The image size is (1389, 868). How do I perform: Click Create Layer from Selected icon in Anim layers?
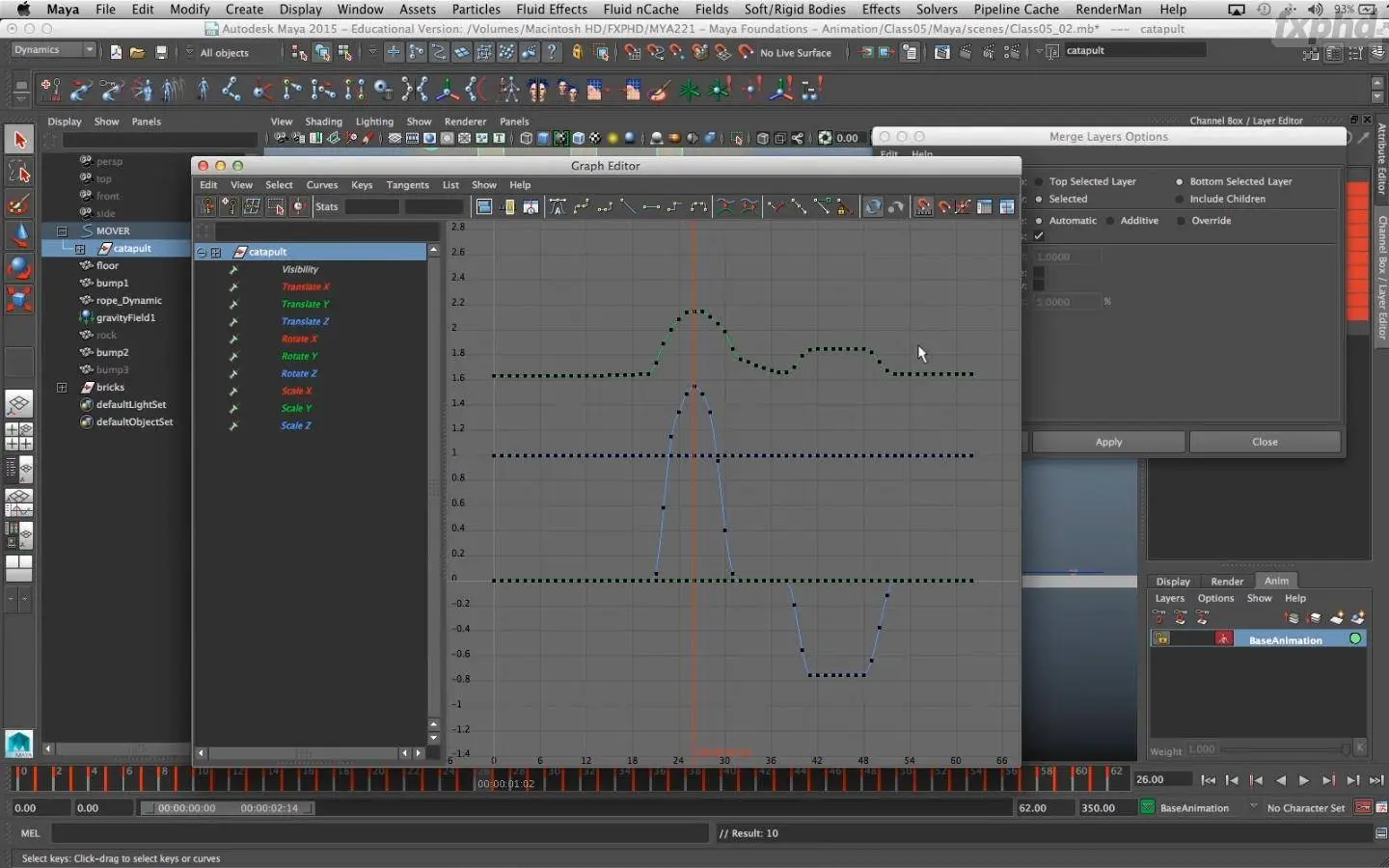pyautogui.click(x=1359, y=618)
